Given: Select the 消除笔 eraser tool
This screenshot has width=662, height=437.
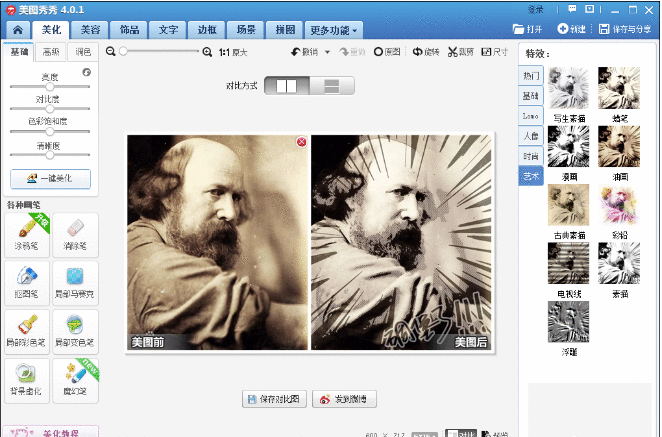Looking at the screenshot, I should coord(76,235).
